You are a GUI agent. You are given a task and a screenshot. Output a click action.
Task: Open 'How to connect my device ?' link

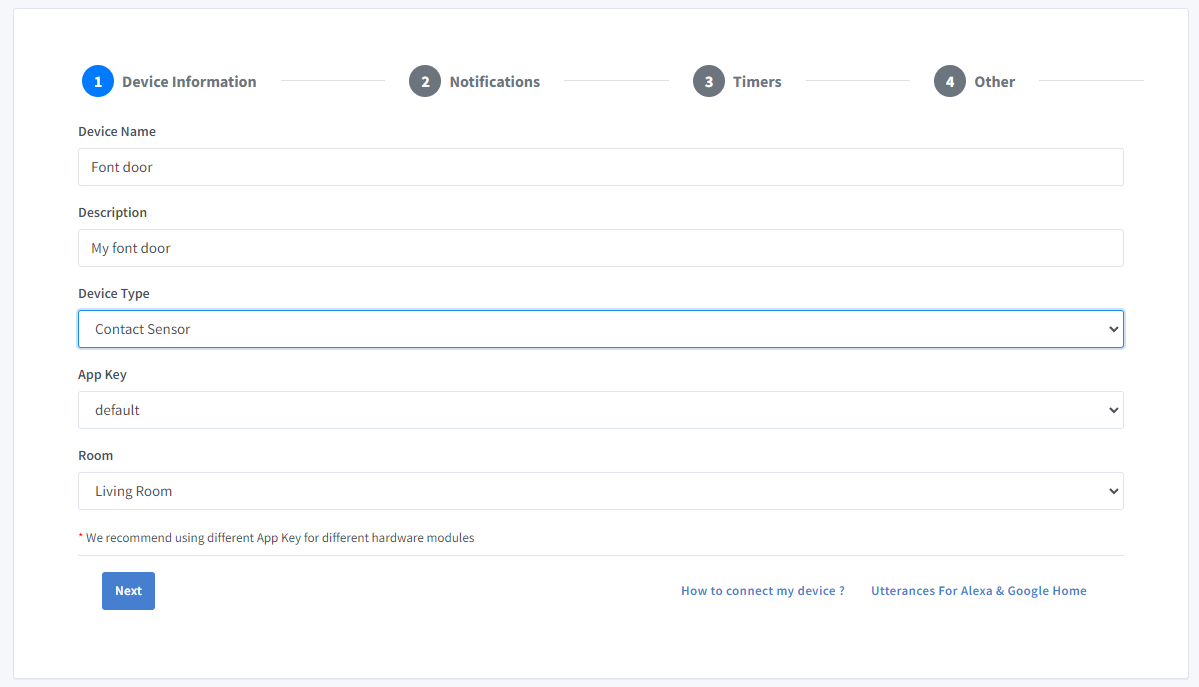[762, 591]
